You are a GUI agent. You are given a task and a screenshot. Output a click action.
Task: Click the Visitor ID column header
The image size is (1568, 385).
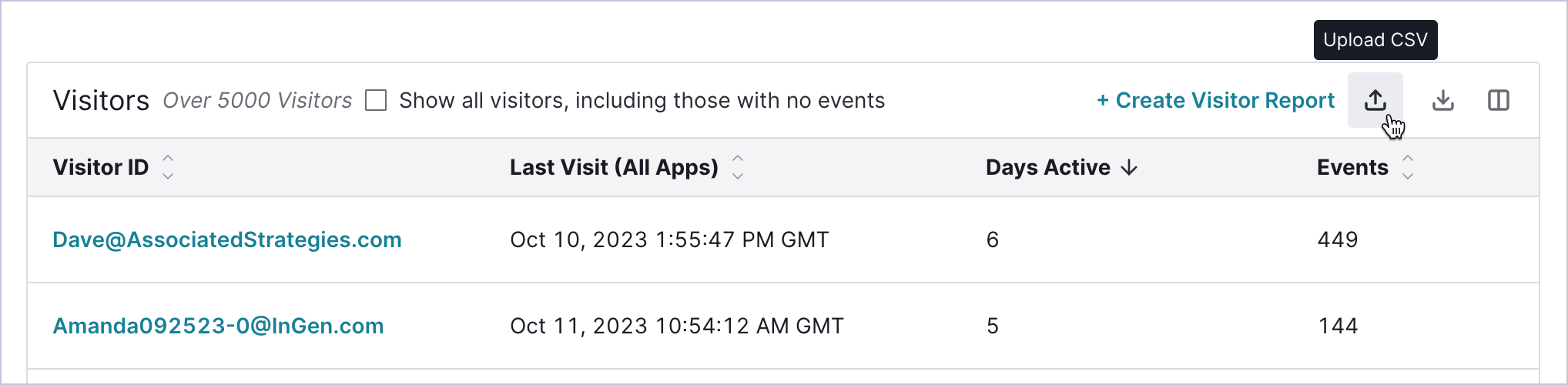[101, 167]
